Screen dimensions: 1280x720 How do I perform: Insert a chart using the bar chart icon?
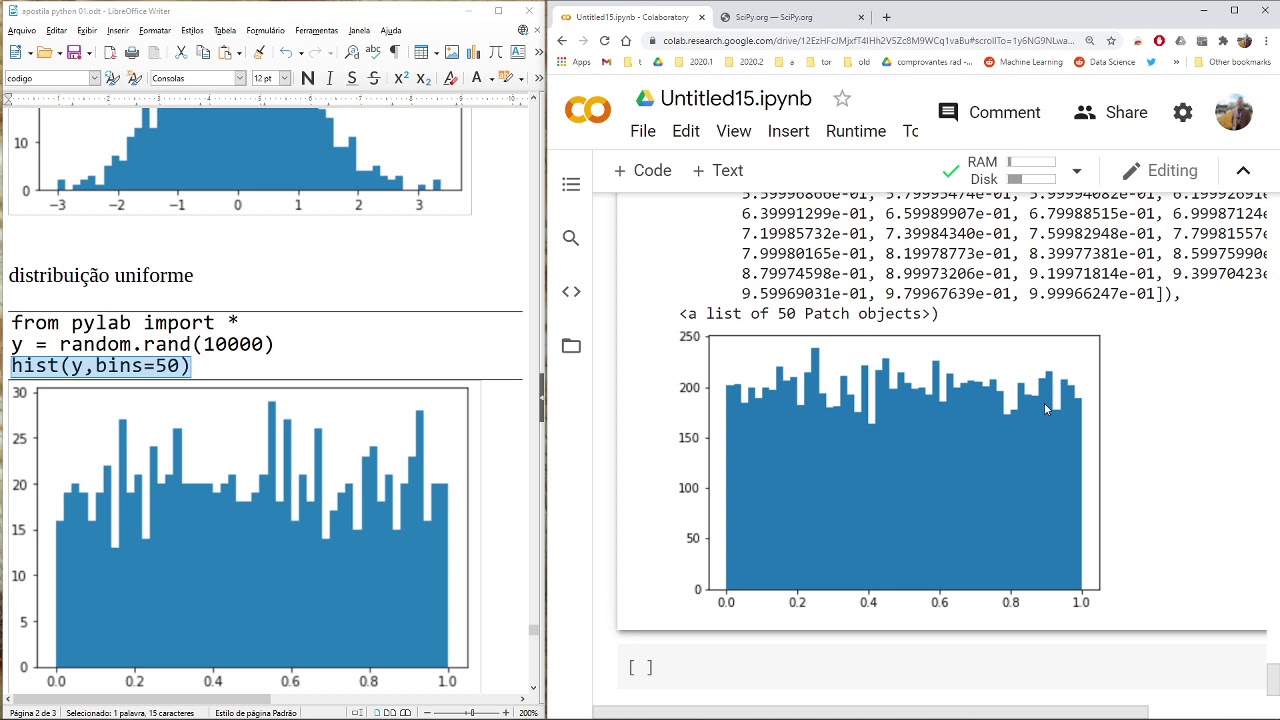(473, 52)
